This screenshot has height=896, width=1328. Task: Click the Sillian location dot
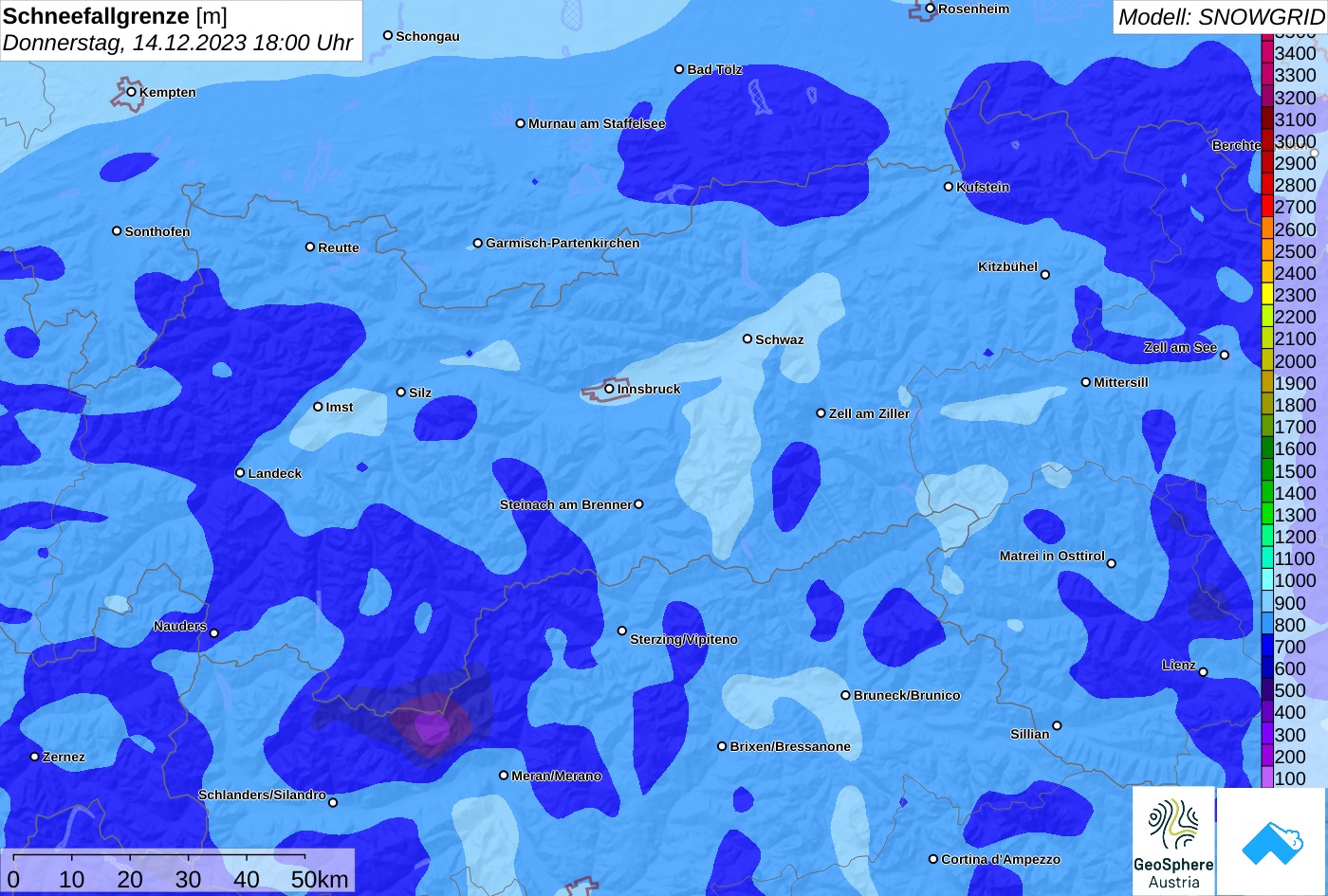click(x=1057, y=726)
